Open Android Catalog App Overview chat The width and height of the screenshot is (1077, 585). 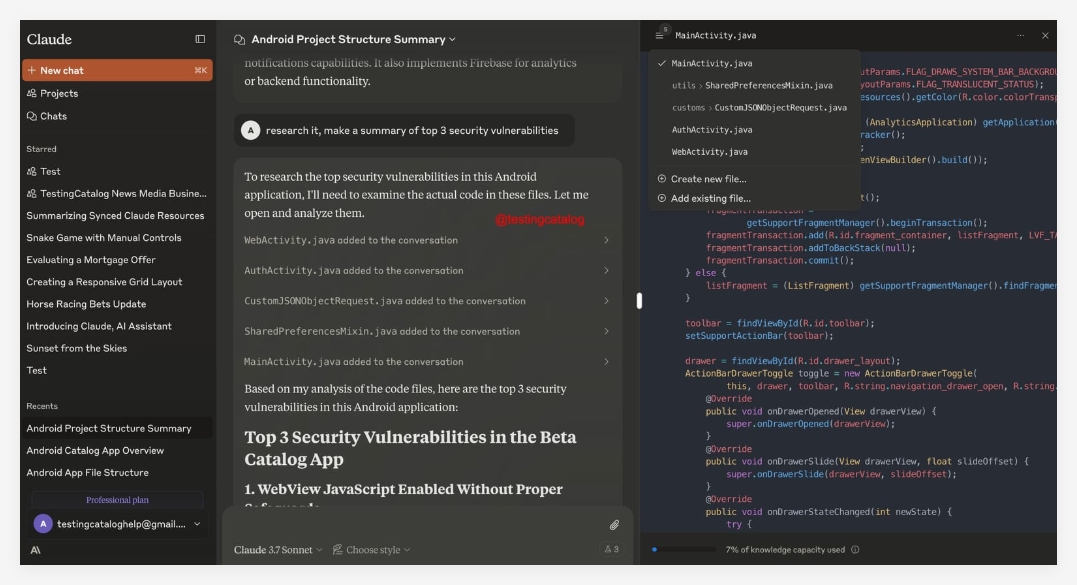[x=95, y=450]
